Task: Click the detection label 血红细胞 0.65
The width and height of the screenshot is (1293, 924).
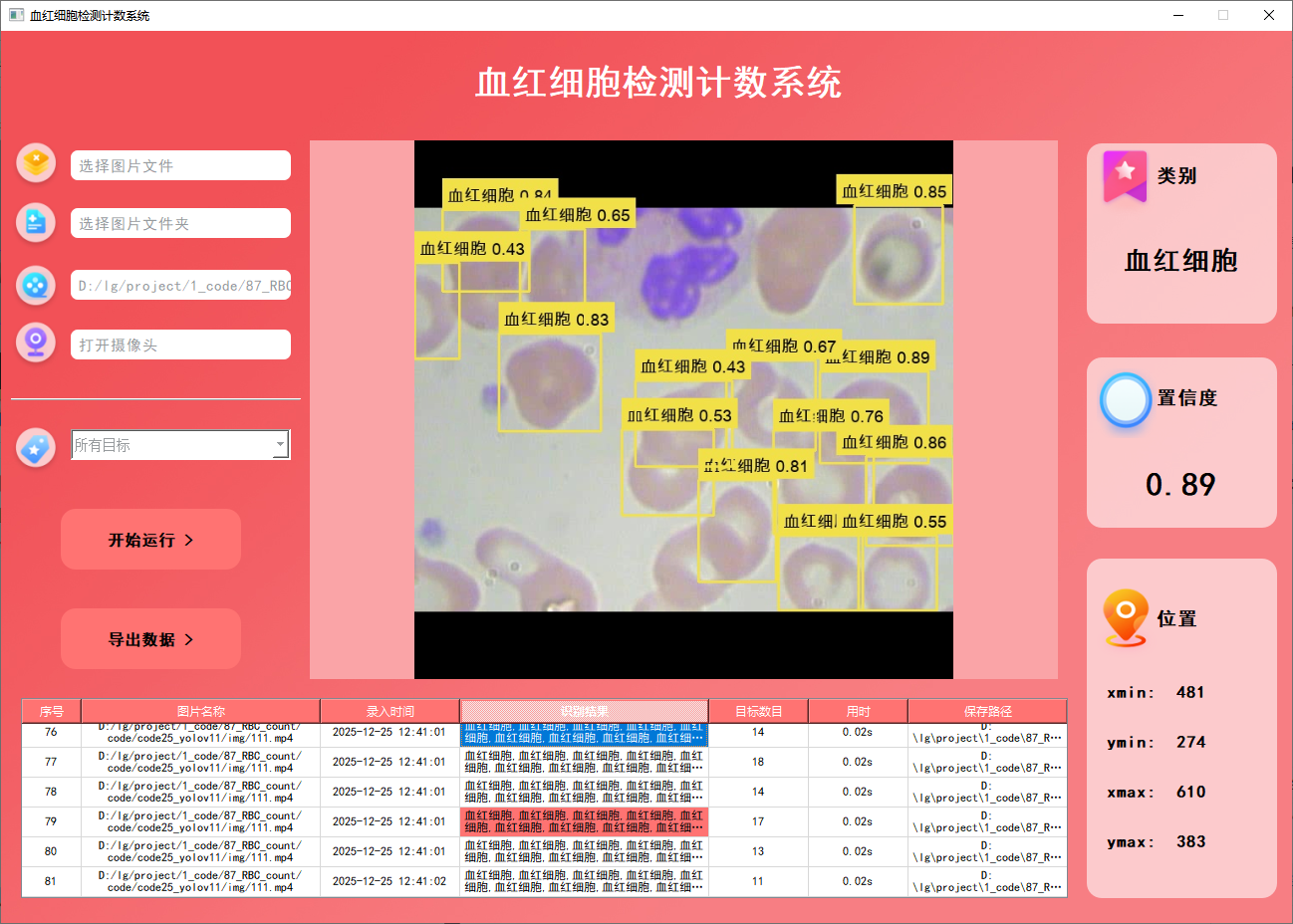Action: coord(578,214)
